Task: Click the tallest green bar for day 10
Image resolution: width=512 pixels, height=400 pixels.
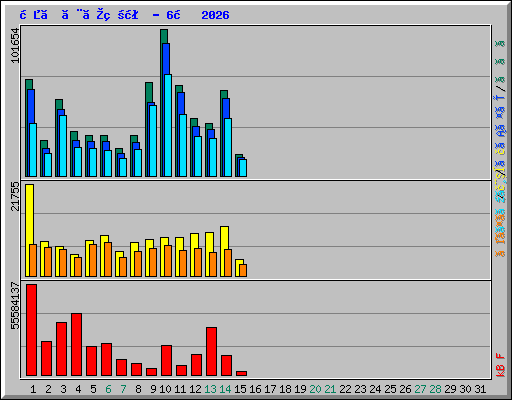Action: 164,103
